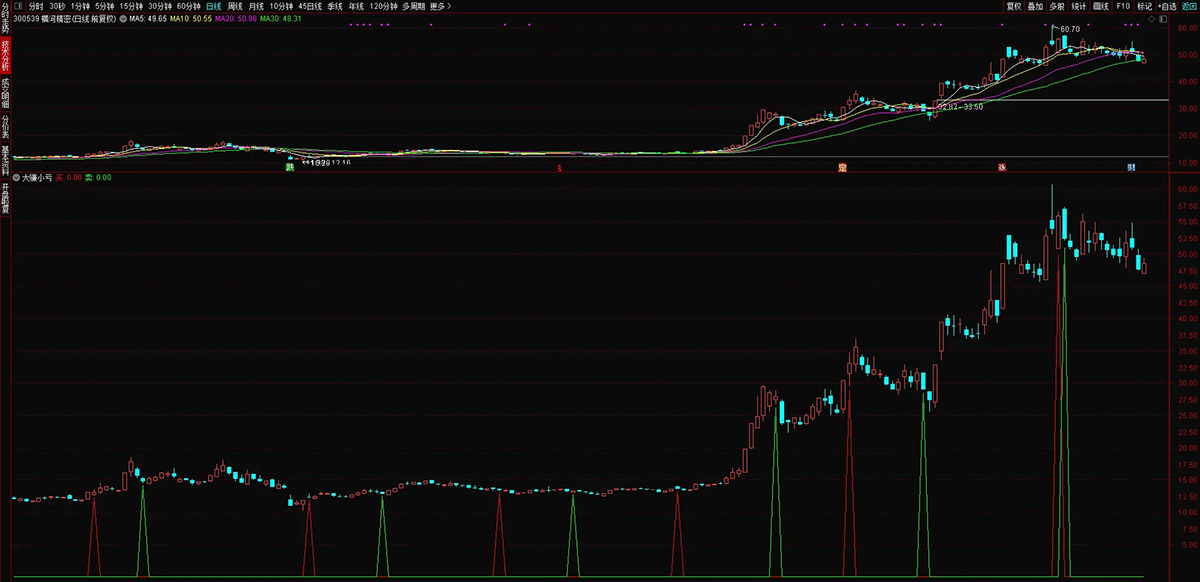
Task: Open the indicator menu arrow beside MA5
Action: [122, 18]
